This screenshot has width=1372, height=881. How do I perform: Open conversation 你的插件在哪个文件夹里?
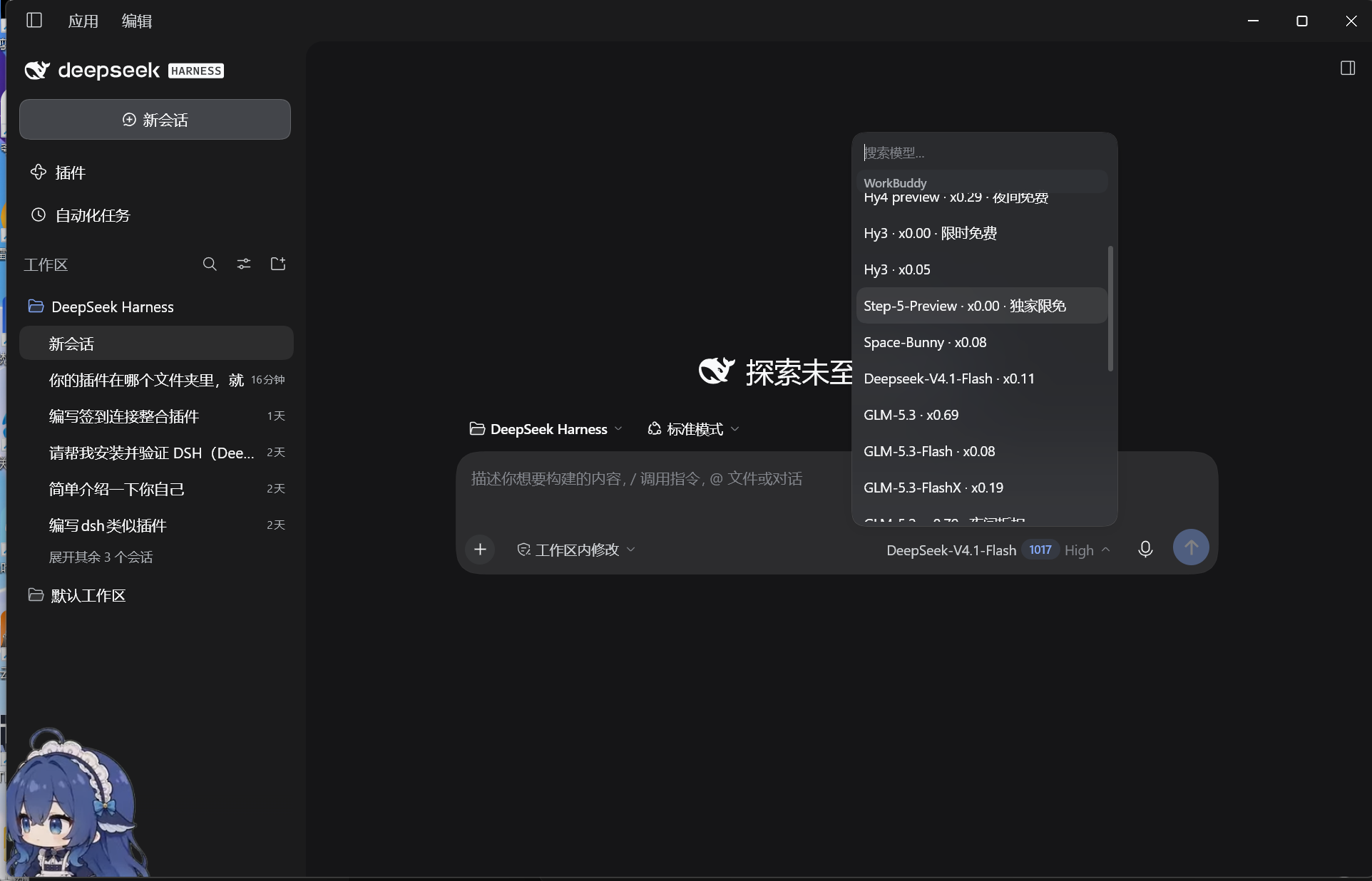pos(156,380)
